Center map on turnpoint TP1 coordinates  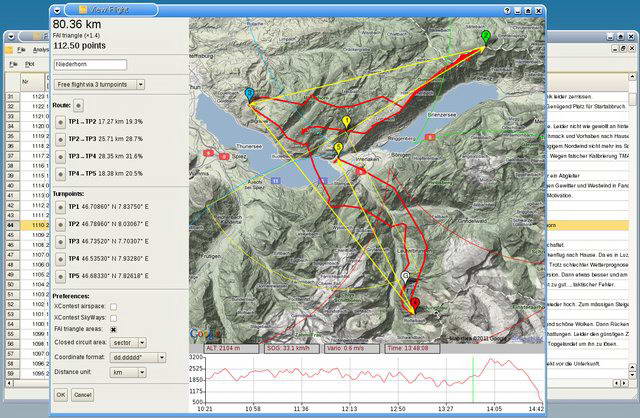tap(60, 207)
